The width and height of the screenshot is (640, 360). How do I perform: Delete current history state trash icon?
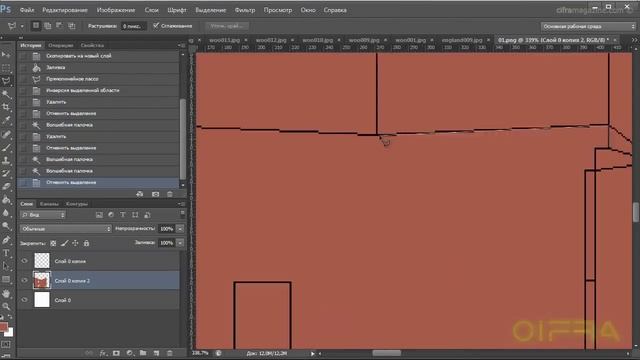pos(170,194)
